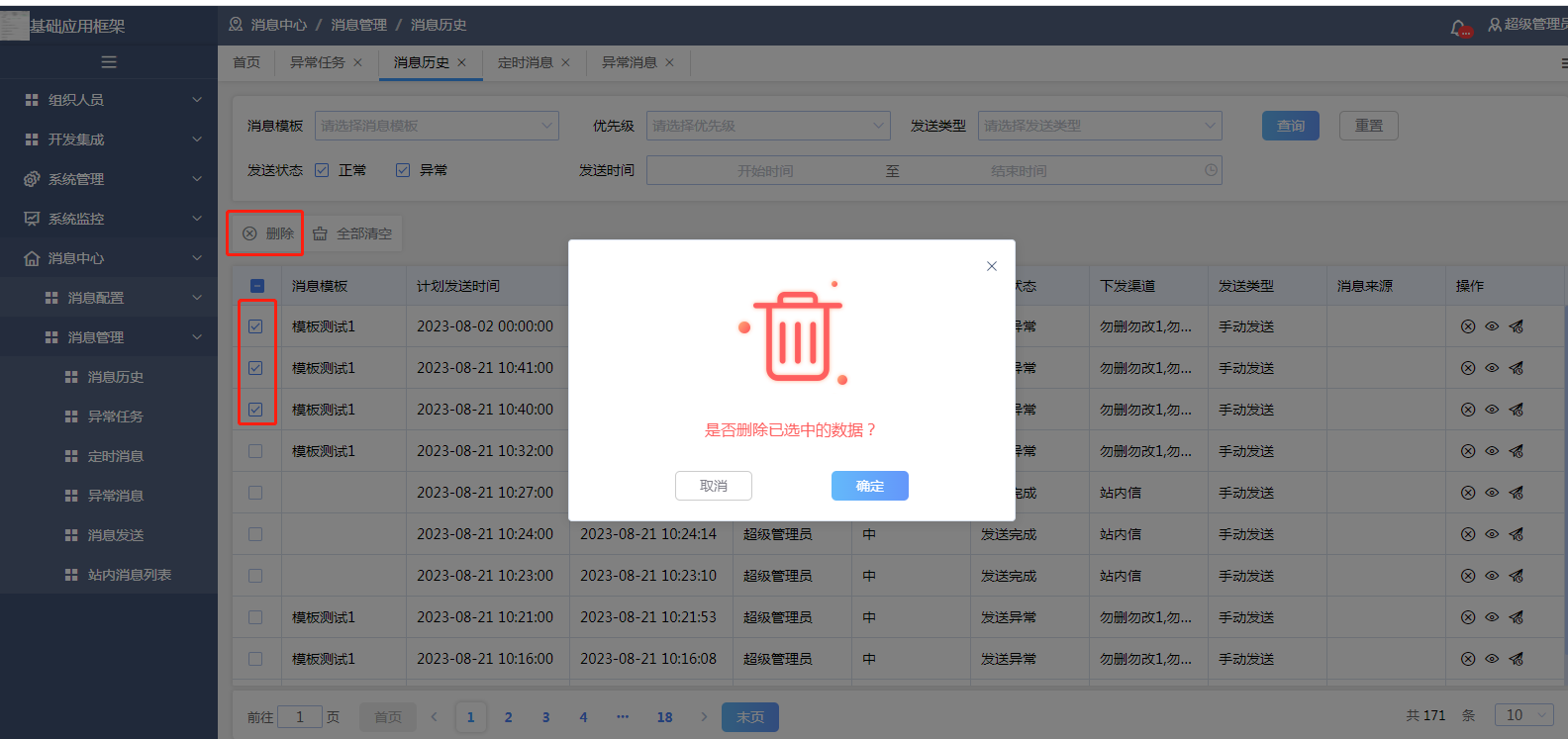1568x739 pixels.
Task: Delete the 10:16:00 row via its circle-x icon
Action: coord(1468,659)
